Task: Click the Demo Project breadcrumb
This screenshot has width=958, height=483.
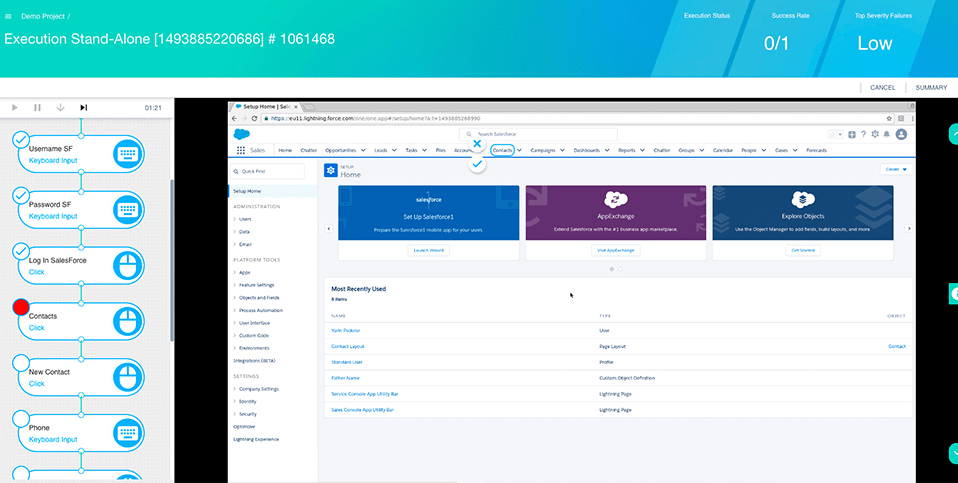Action: (x=43, y=16)
